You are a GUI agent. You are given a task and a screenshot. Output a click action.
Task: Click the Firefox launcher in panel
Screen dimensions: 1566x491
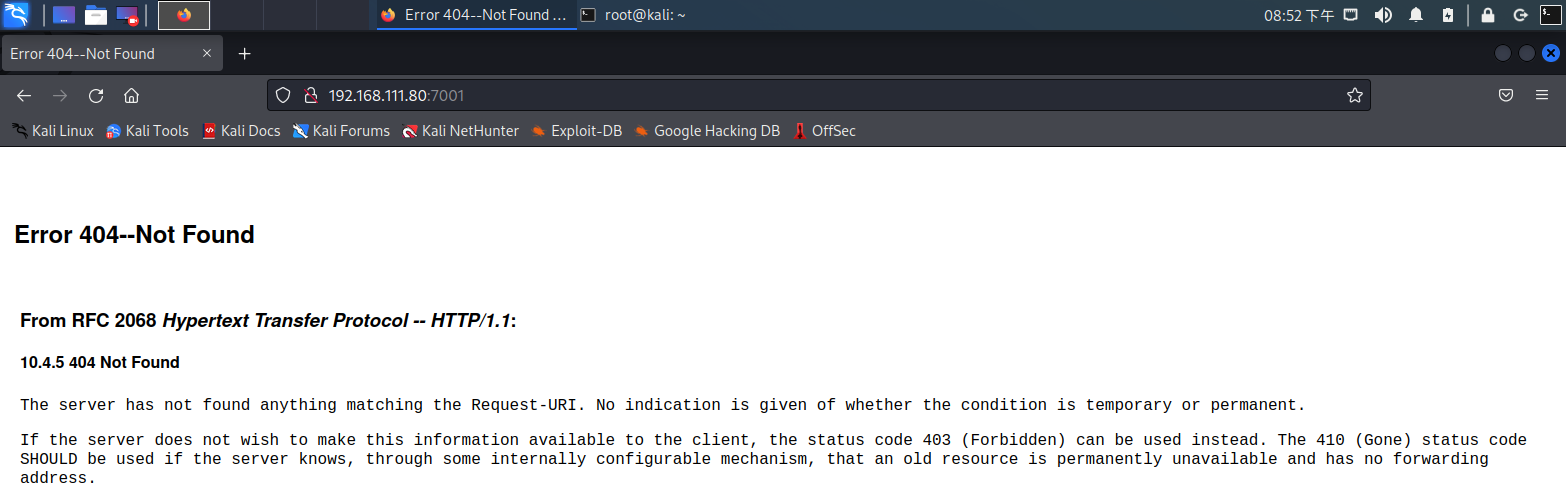pyautogui.click(x=184, y=15)
